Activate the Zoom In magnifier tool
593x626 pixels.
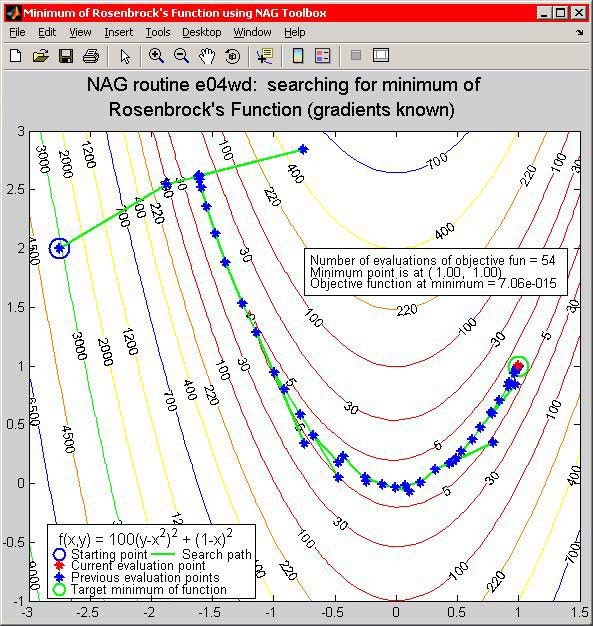tap(156, 56)
